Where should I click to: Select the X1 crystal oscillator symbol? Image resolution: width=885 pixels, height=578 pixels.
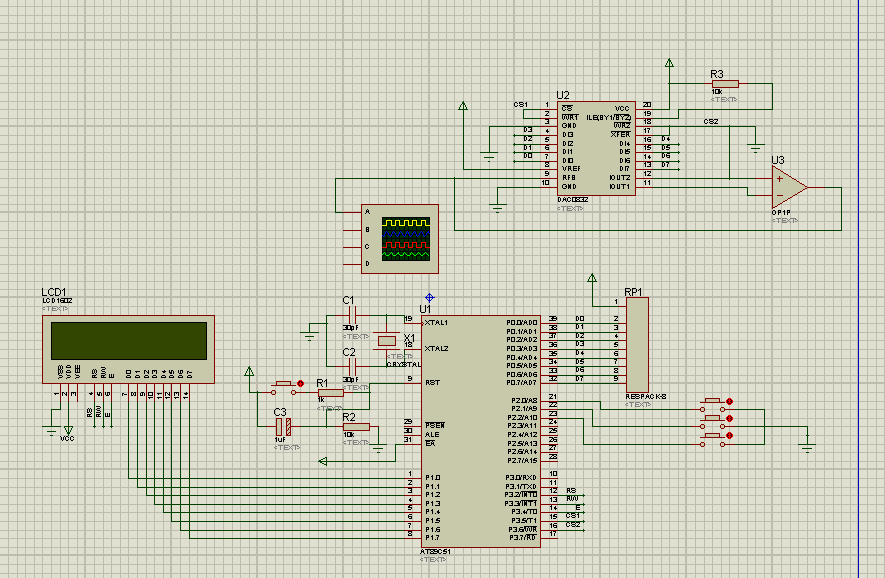click(x=387, y=340)
